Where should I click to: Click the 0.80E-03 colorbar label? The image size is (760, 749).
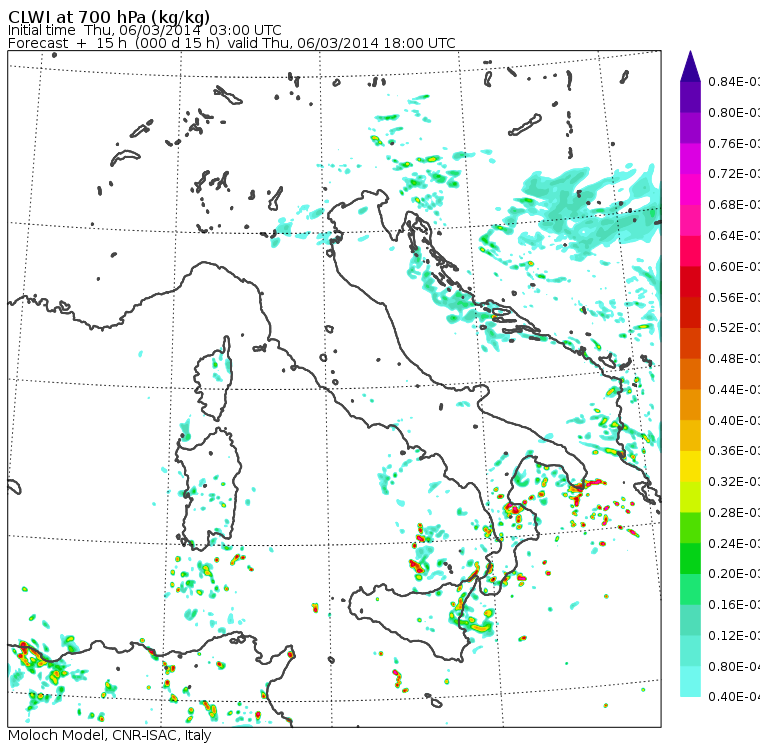click(734, 112)
